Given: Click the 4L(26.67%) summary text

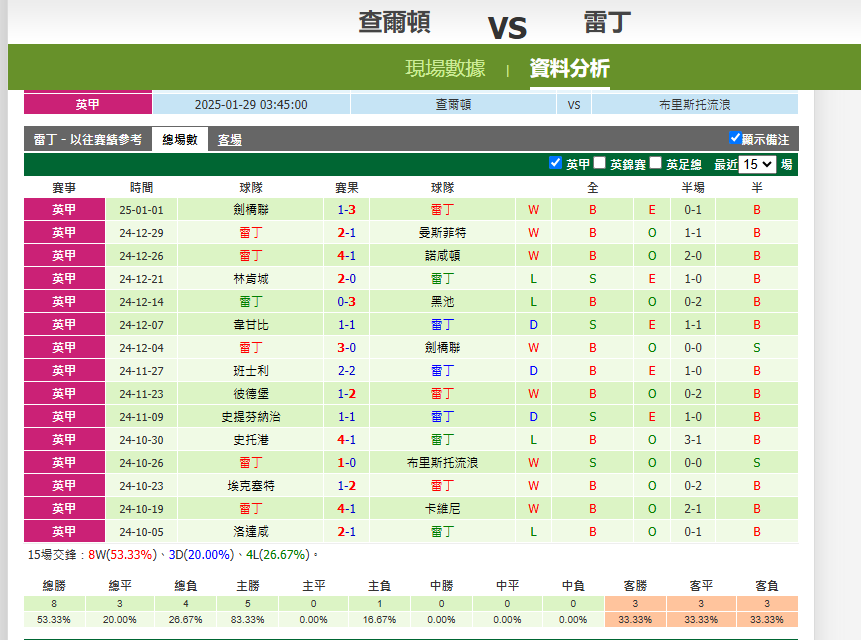Looking at the screenshot, I should 278,555.
